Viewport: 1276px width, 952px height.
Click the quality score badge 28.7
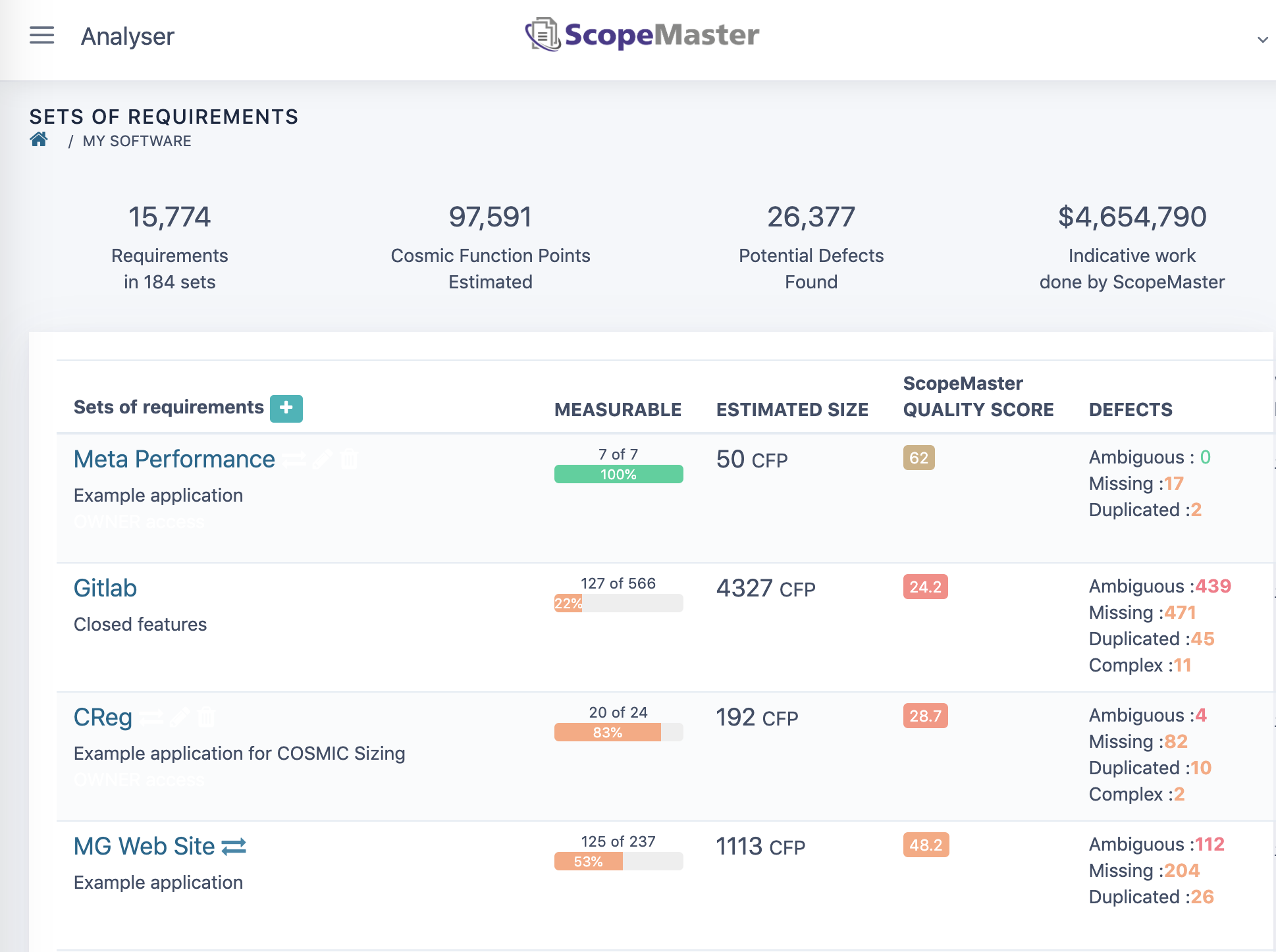click(925, 716)
